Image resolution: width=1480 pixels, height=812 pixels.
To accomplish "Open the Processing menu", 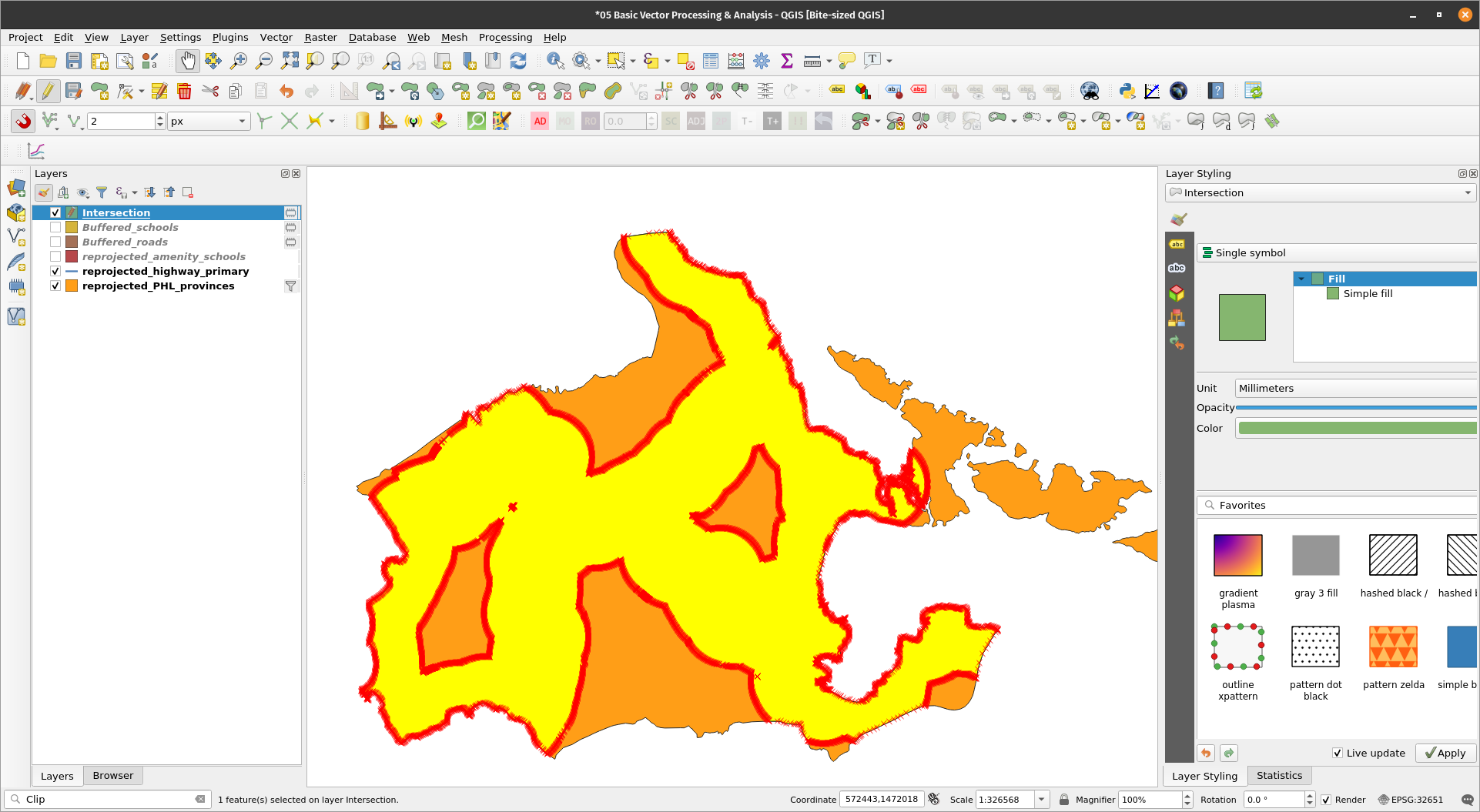I will point(504,37).
